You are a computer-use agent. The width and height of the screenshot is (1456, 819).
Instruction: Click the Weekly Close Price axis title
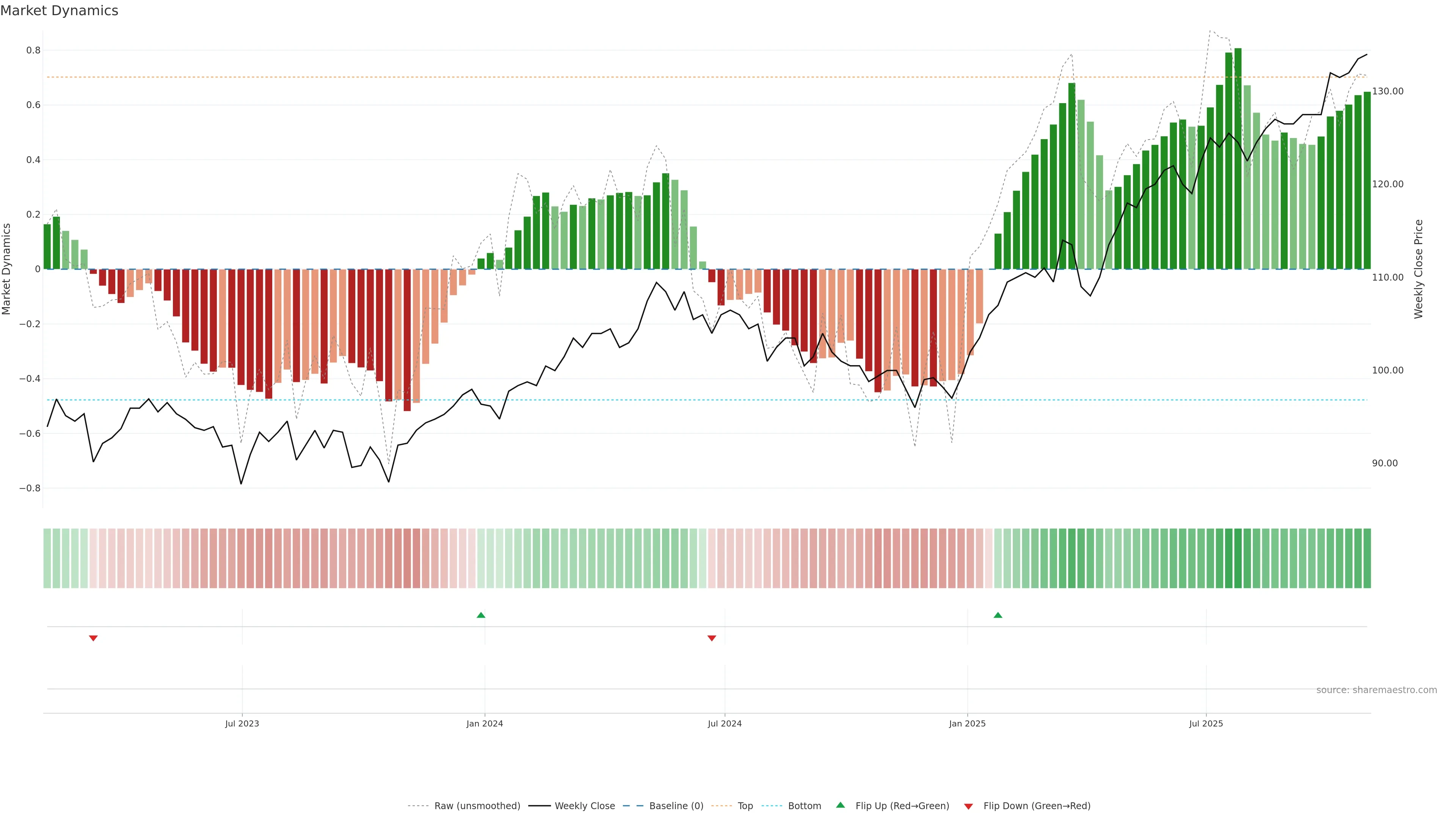pos(1418,269)
